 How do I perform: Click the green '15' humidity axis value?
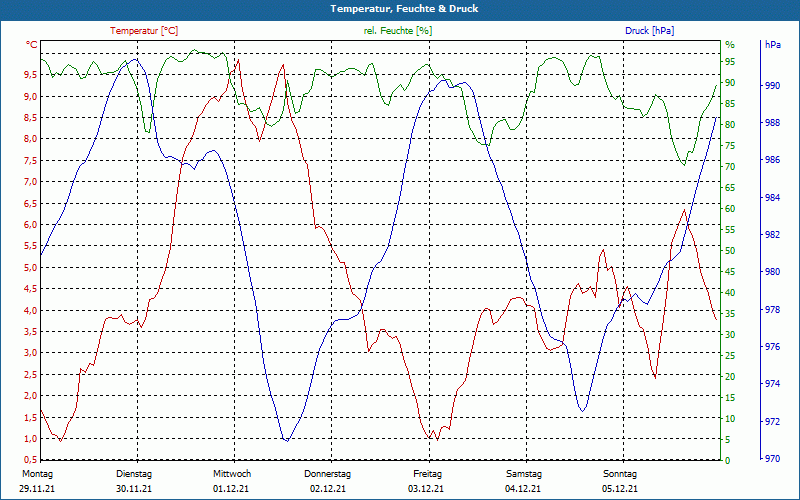[730, 398]
